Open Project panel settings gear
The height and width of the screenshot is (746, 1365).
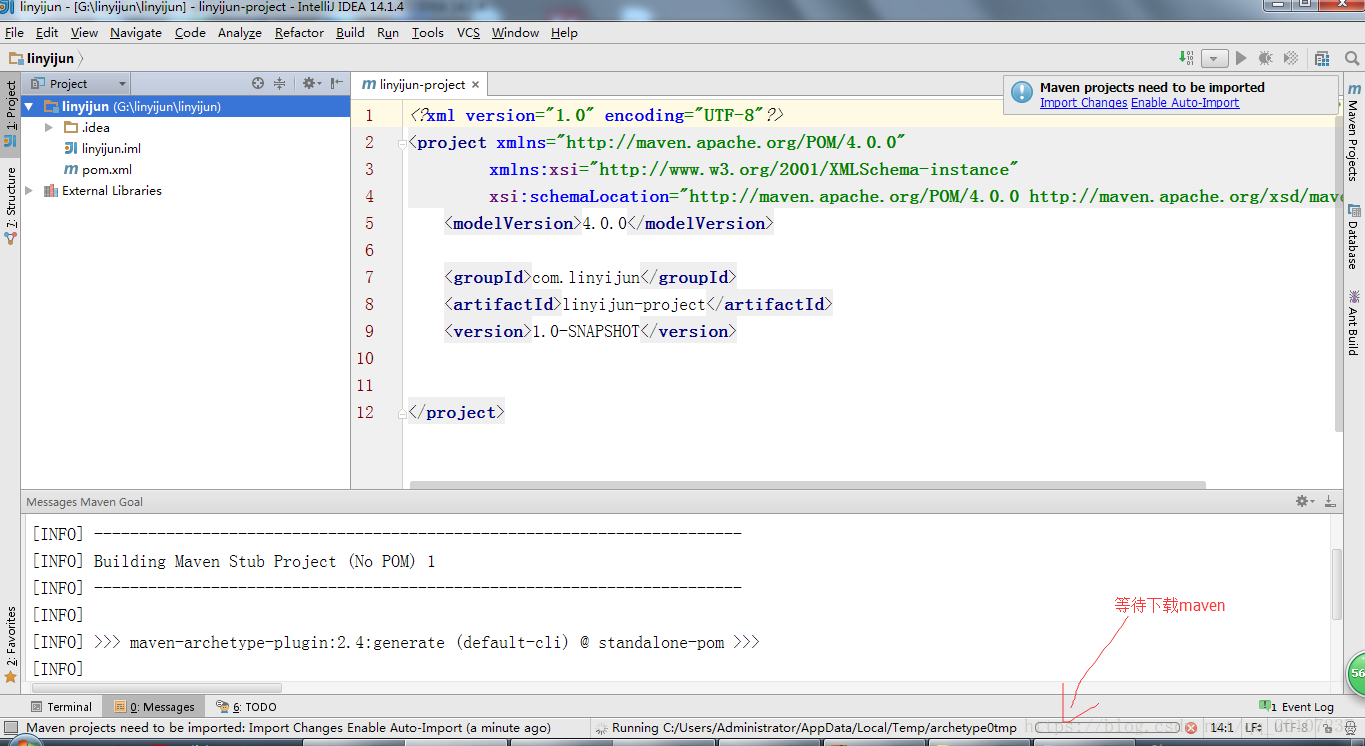(x=311, y=83)
